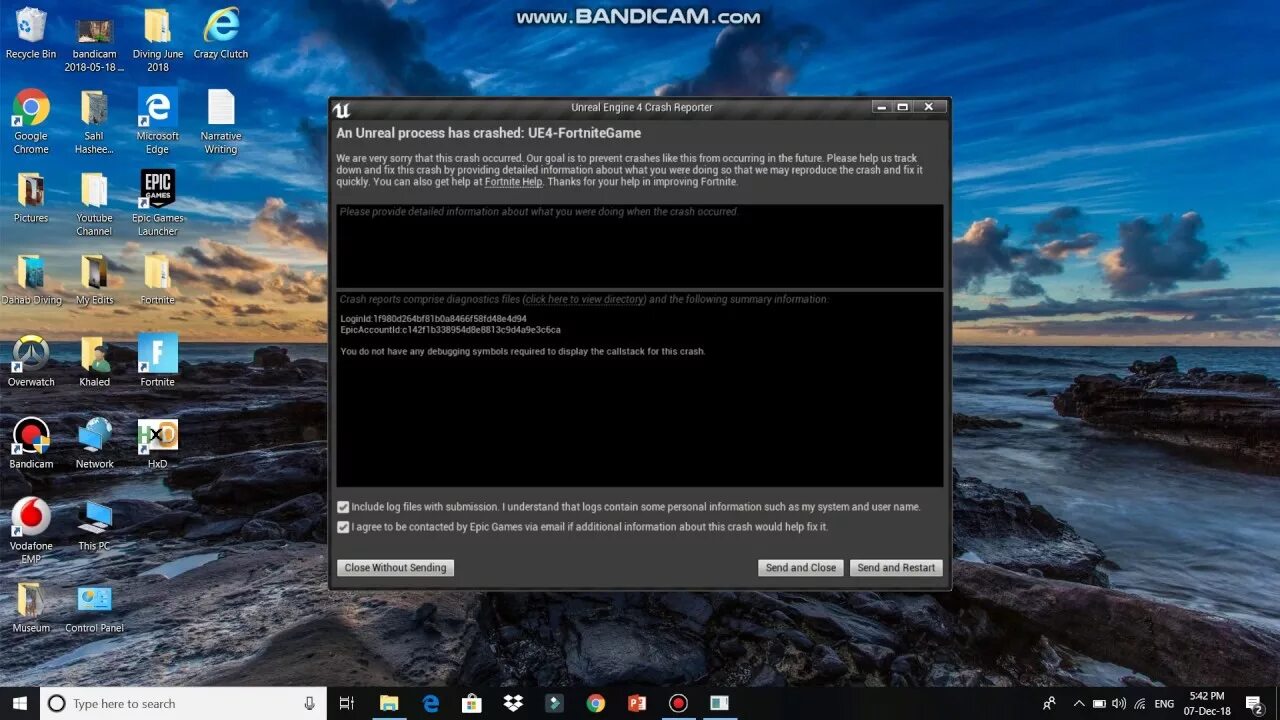Open the People icon in the system tray

(x=1049, y=703)
